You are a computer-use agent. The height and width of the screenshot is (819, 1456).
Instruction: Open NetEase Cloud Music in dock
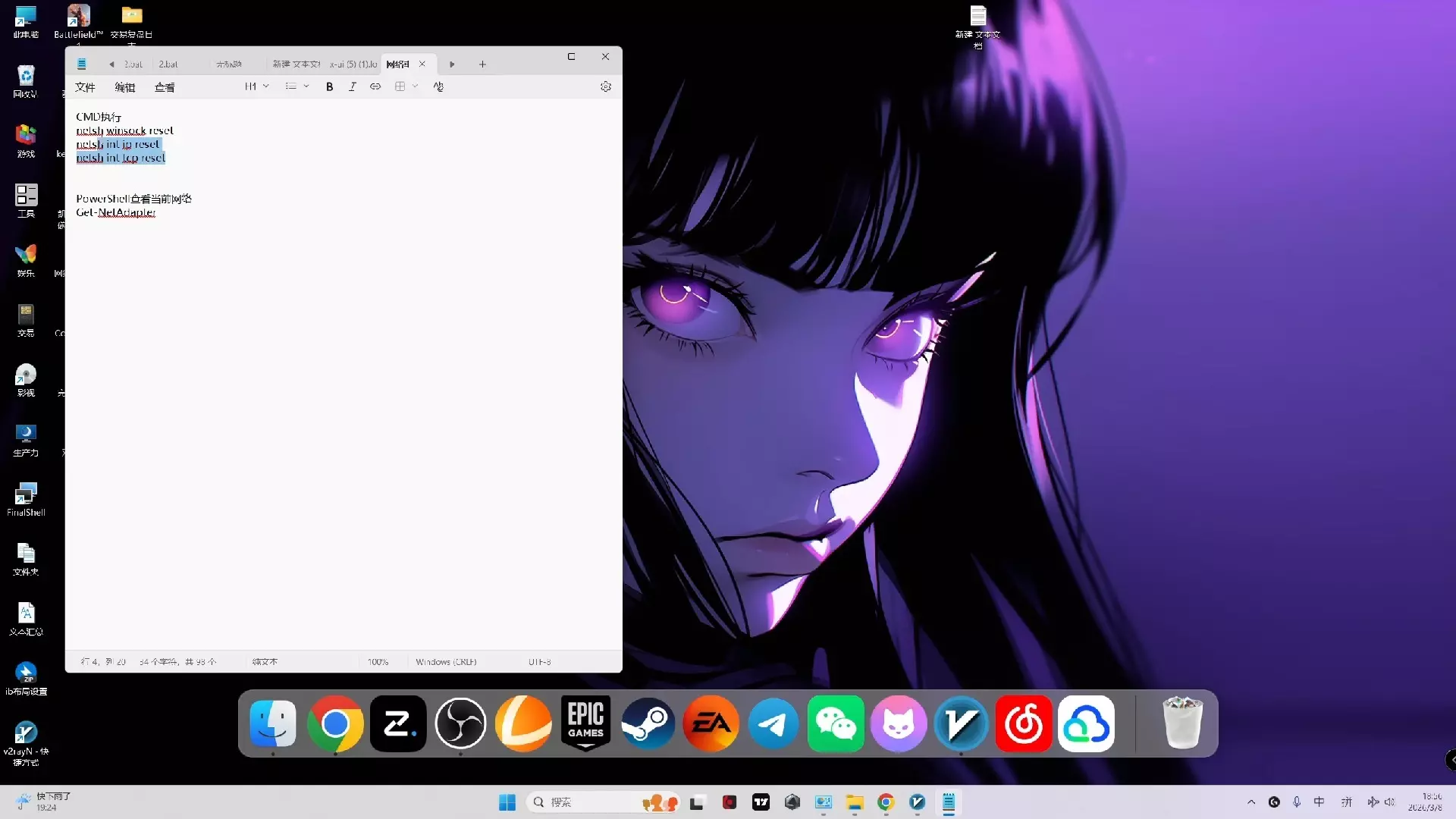click(x=1024, y=723)
